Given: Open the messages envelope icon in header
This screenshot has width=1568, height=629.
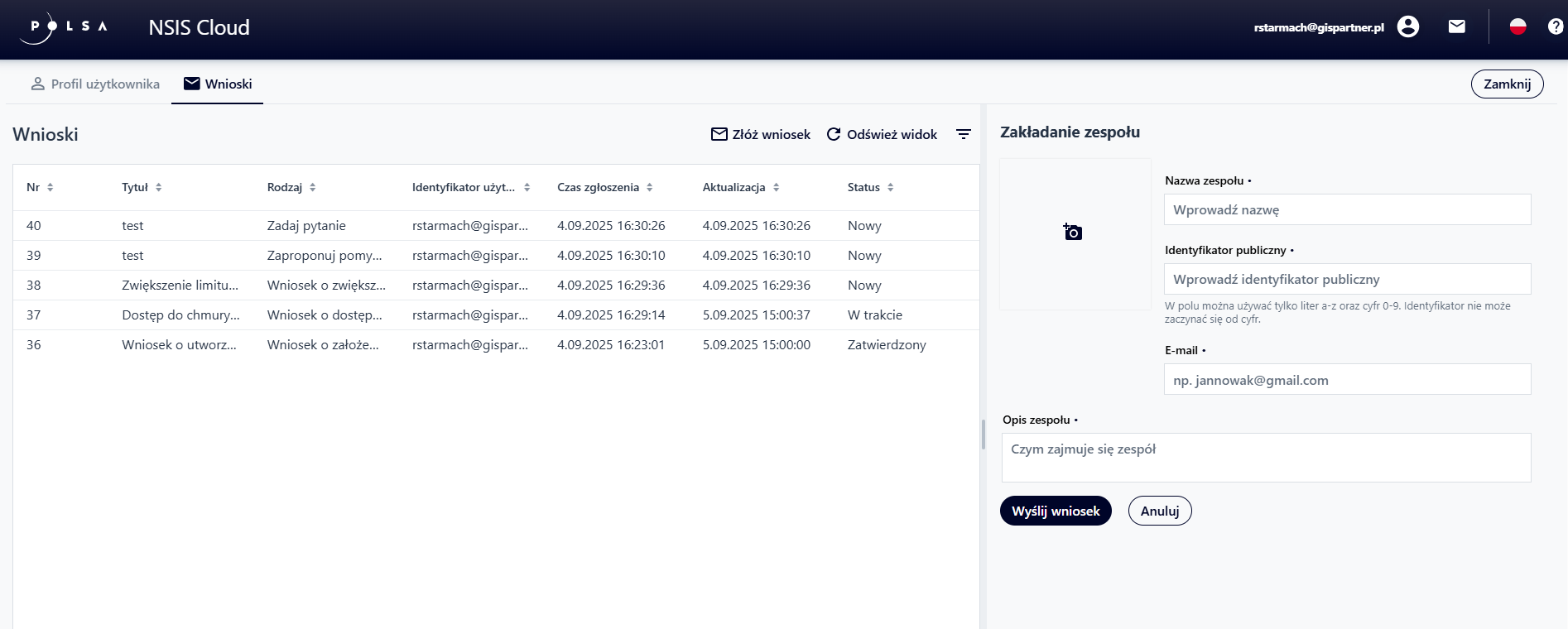Looking at the screenshot, I should (x=1456, y=27).
